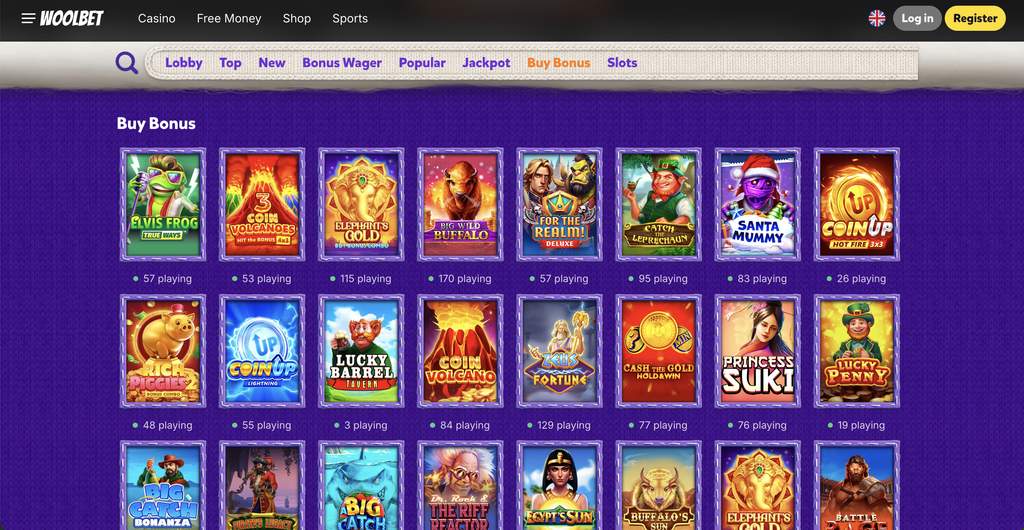
Task: Go to Free Money page
Action: point(229,18)
